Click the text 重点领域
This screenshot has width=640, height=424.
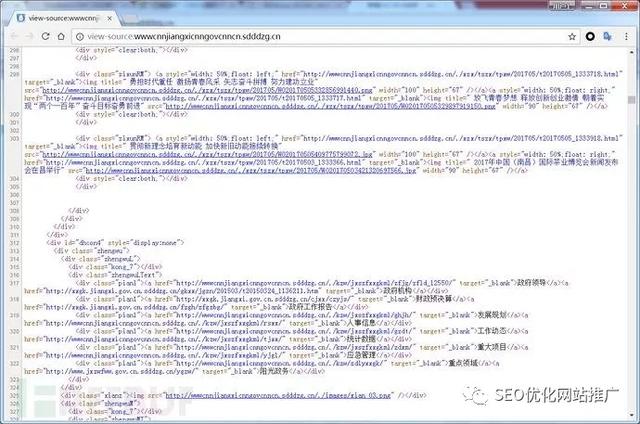pos(463,363)
